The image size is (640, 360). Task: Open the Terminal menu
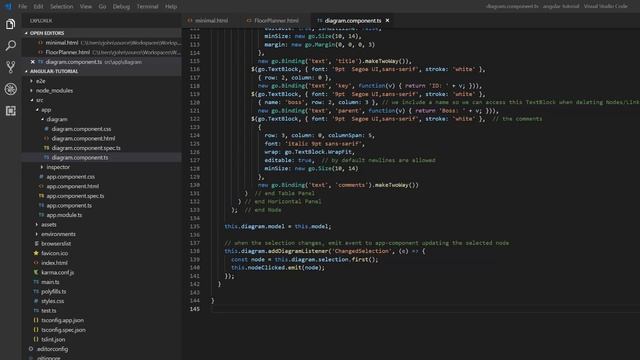147,7
